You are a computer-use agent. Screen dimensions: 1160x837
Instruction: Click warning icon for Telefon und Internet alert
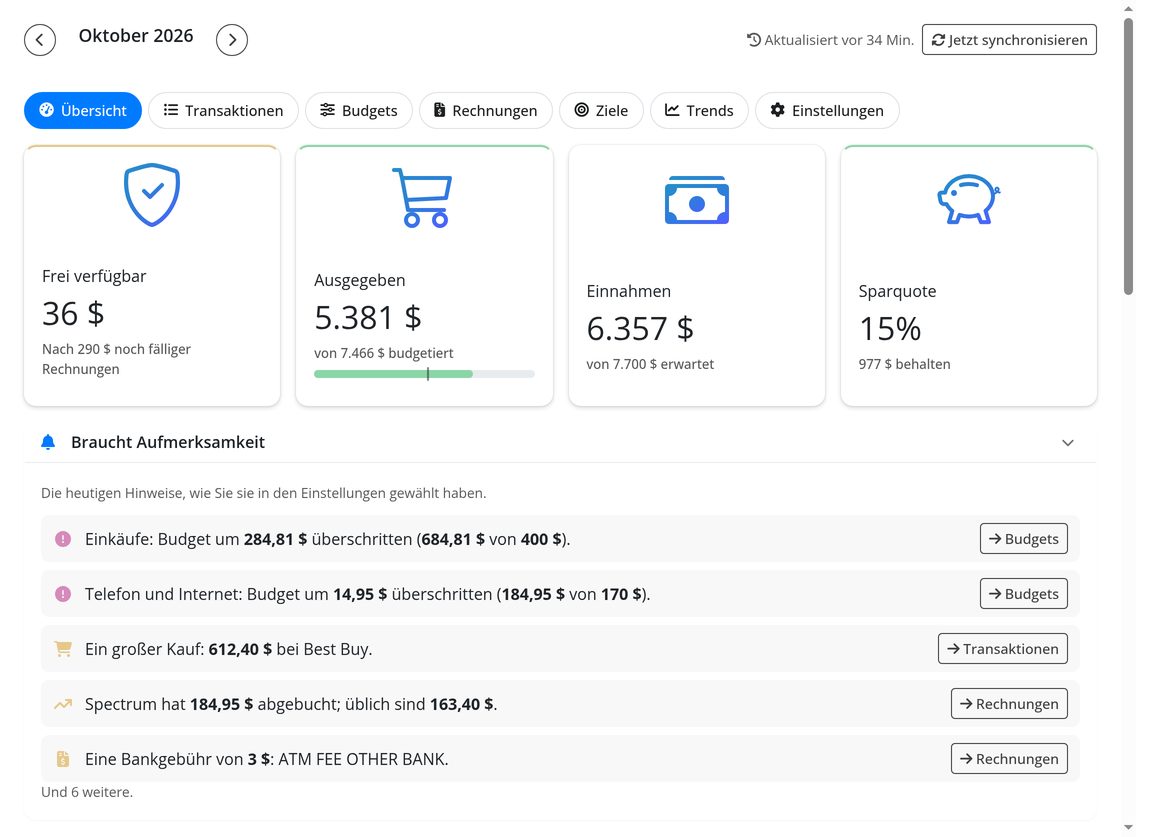tap(63, 594)
